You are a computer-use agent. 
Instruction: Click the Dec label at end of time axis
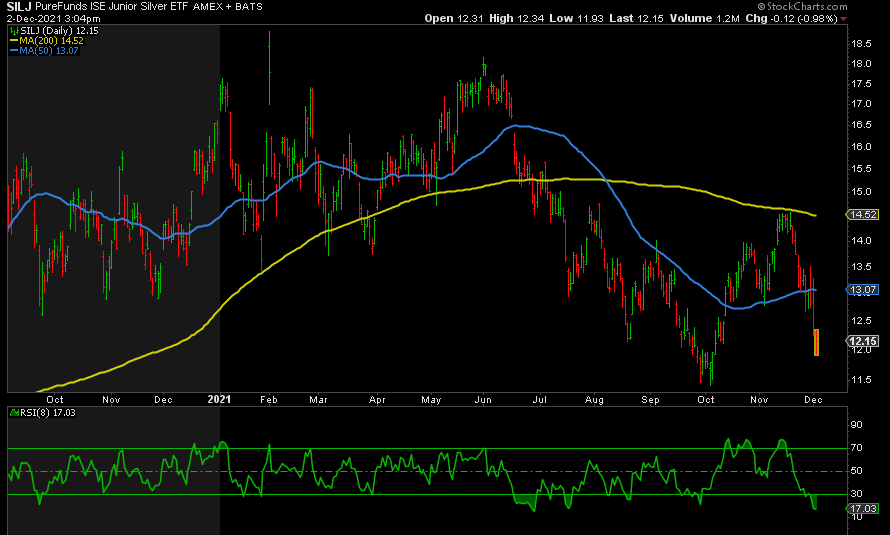tap(813, 399)
